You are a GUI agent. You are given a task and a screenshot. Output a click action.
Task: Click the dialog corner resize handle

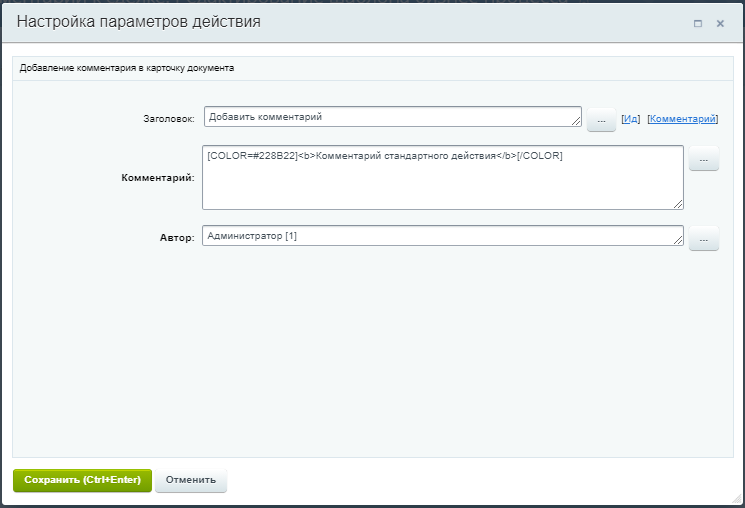tap(736, 498)
